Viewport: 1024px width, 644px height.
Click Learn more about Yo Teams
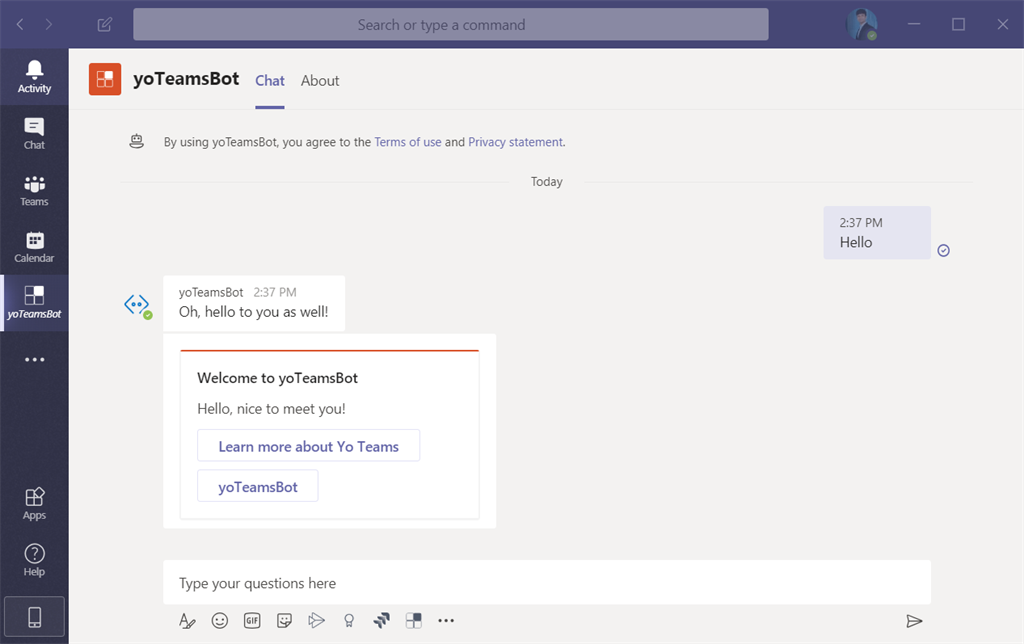308,445
